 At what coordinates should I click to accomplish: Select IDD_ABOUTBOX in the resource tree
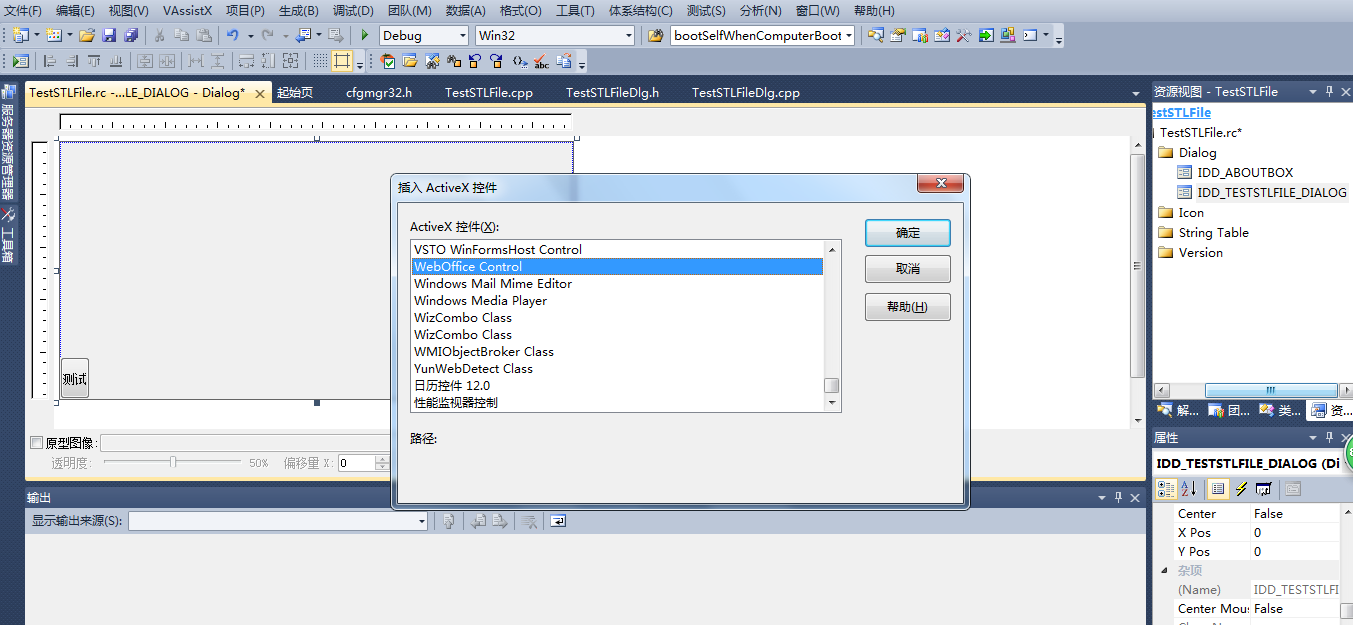(1245, 173)
